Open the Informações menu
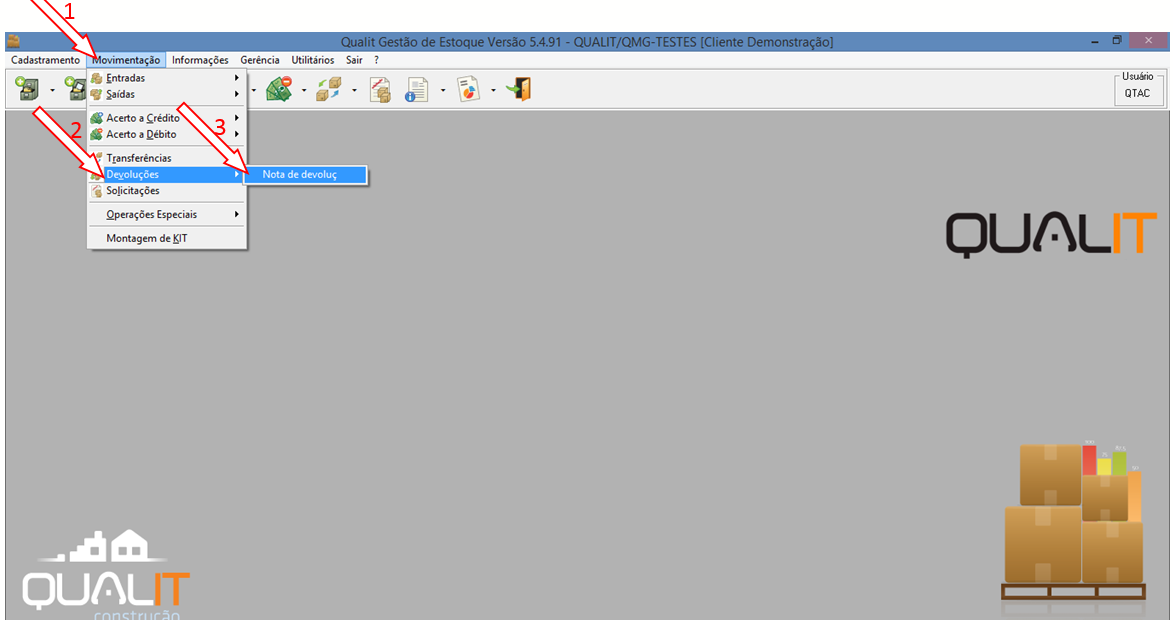Screen dimensions: 1173x620 [x=200, y=60]
